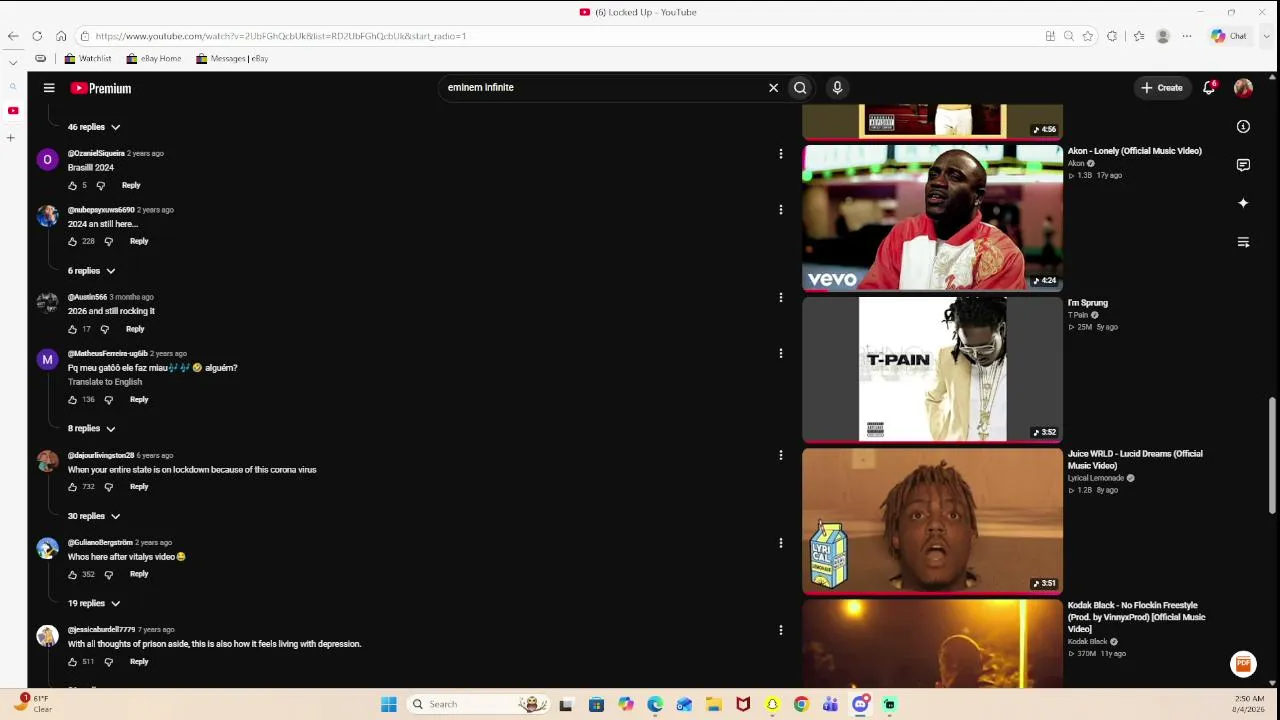1280x720 pixels.
Task: Open the sidebar chevron next to Copilot Chat
Action: pos(1266,36)
